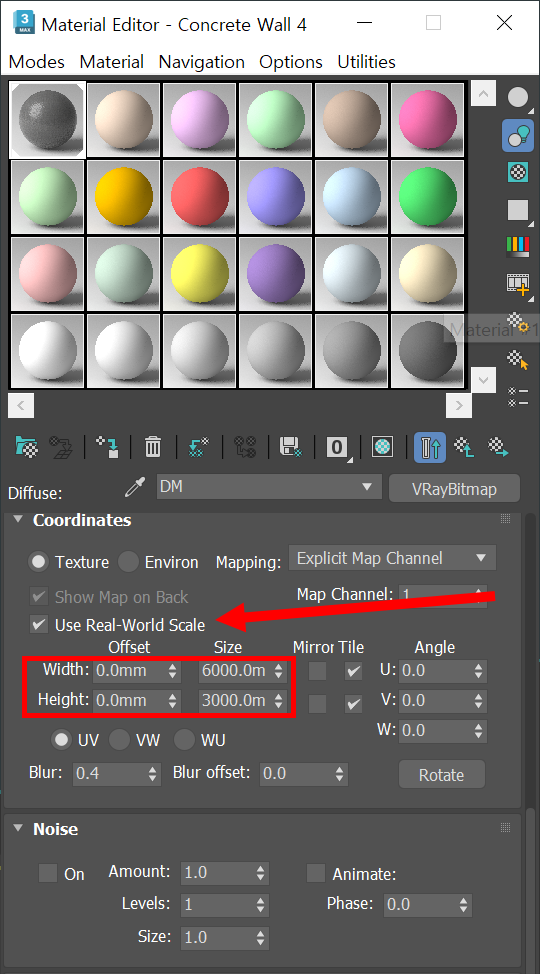Toggle the Backlight icon
Image resolution: width=540 pixels, height=974 pixels.
[518, 135]
